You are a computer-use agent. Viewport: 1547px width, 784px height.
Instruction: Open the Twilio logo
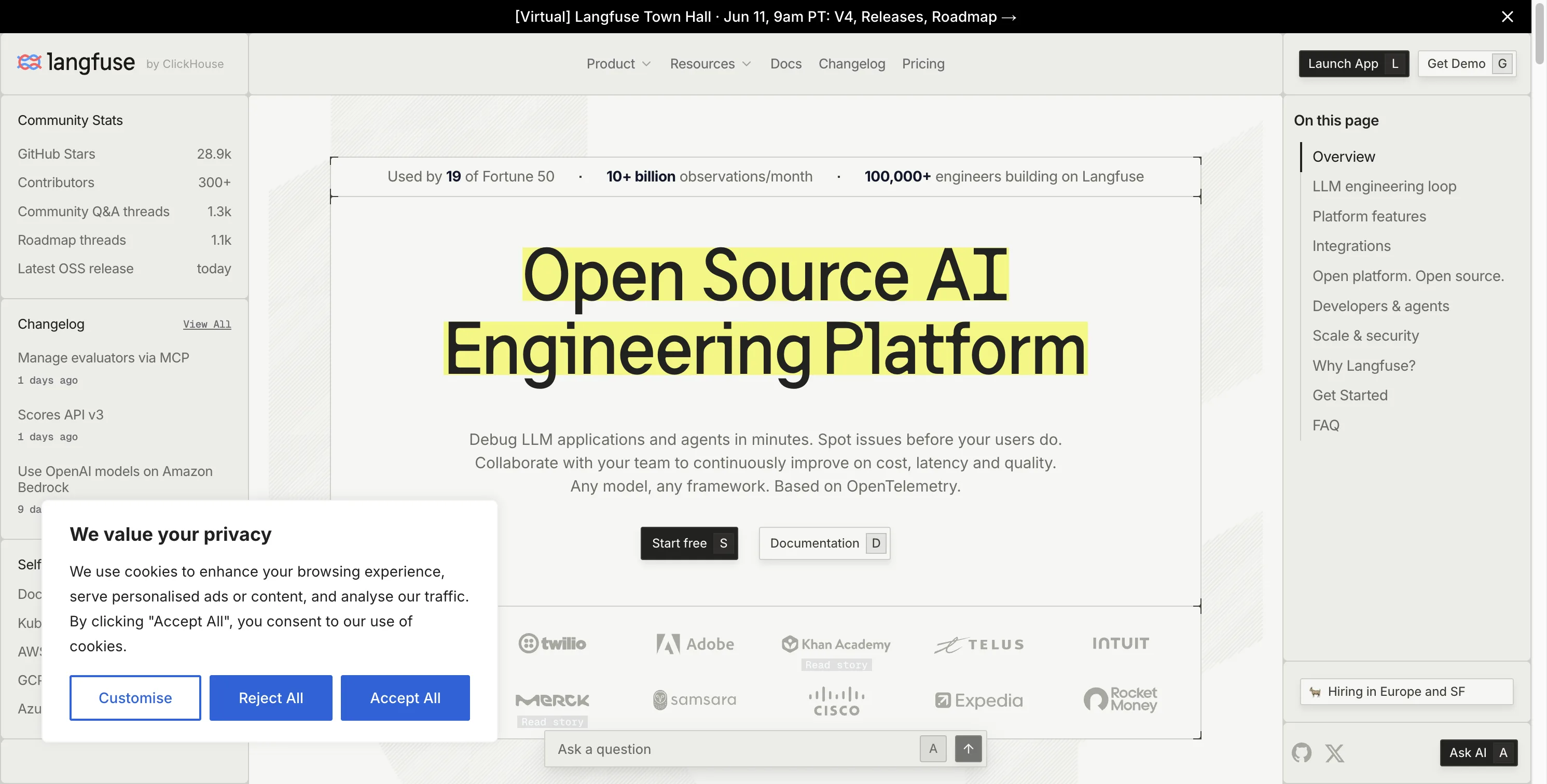pyautogui.click(x=552, y=643)
